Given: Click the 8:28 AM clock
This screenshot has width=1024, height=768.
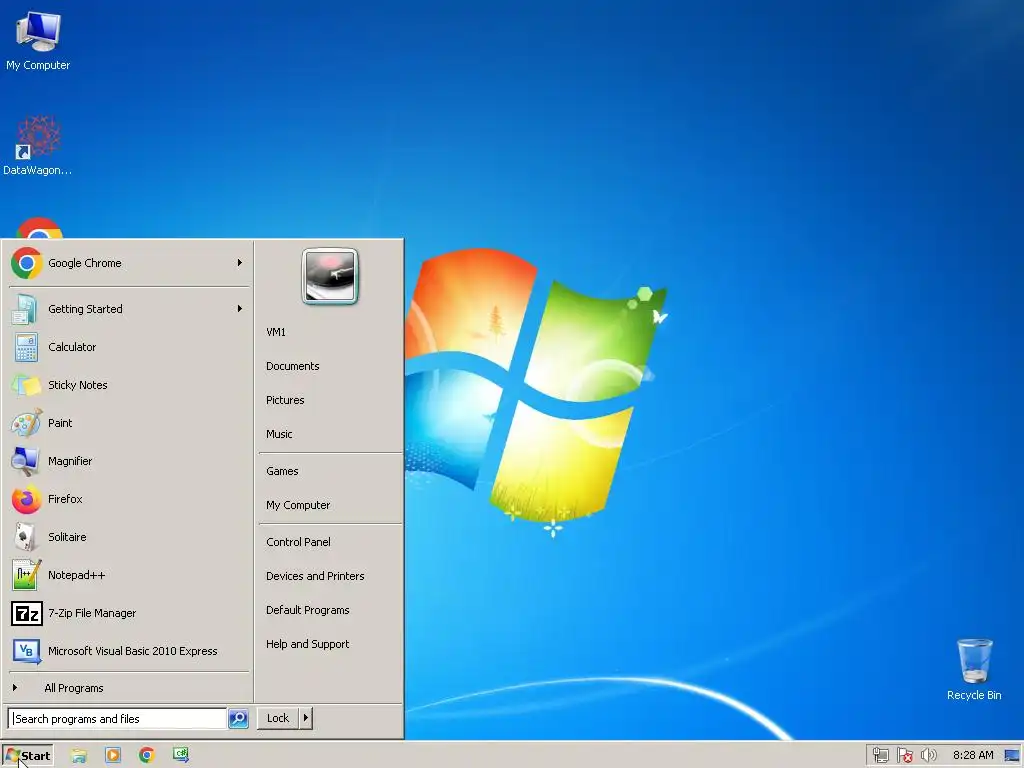Looking at the screenshot, I should 972,756.
